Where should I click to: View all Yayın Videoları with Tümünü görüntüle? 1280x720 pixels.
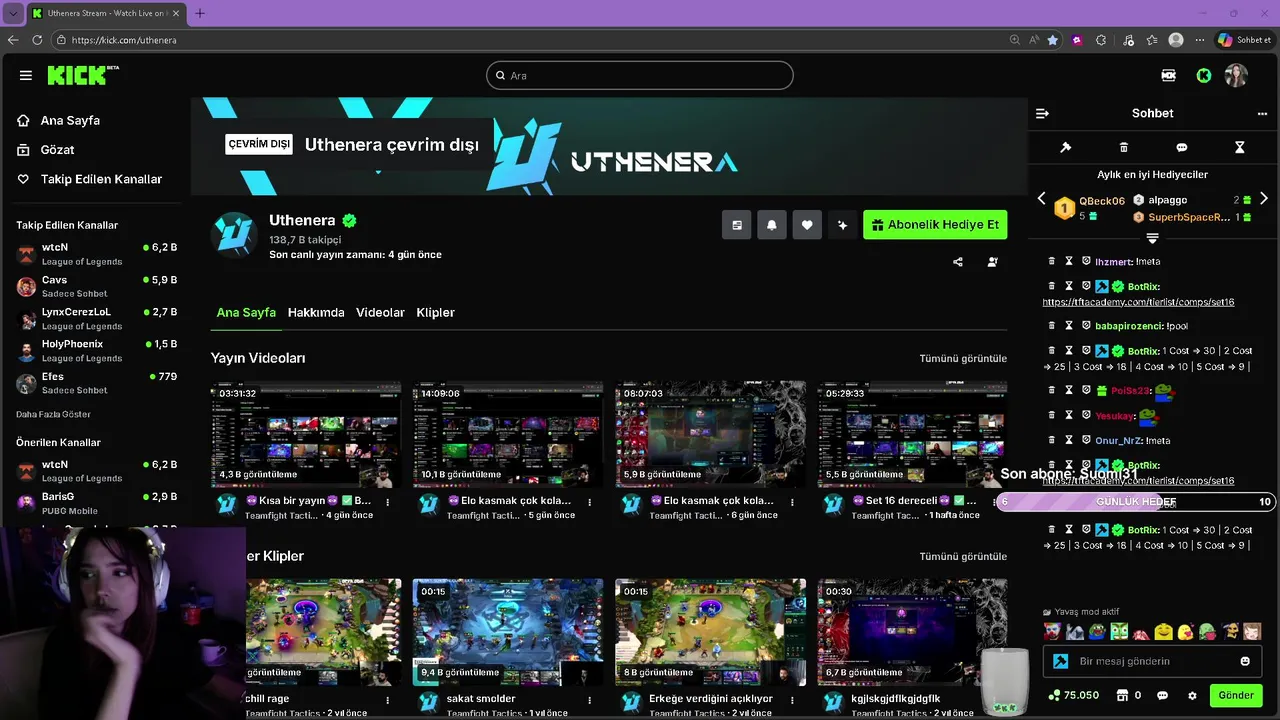963,358
